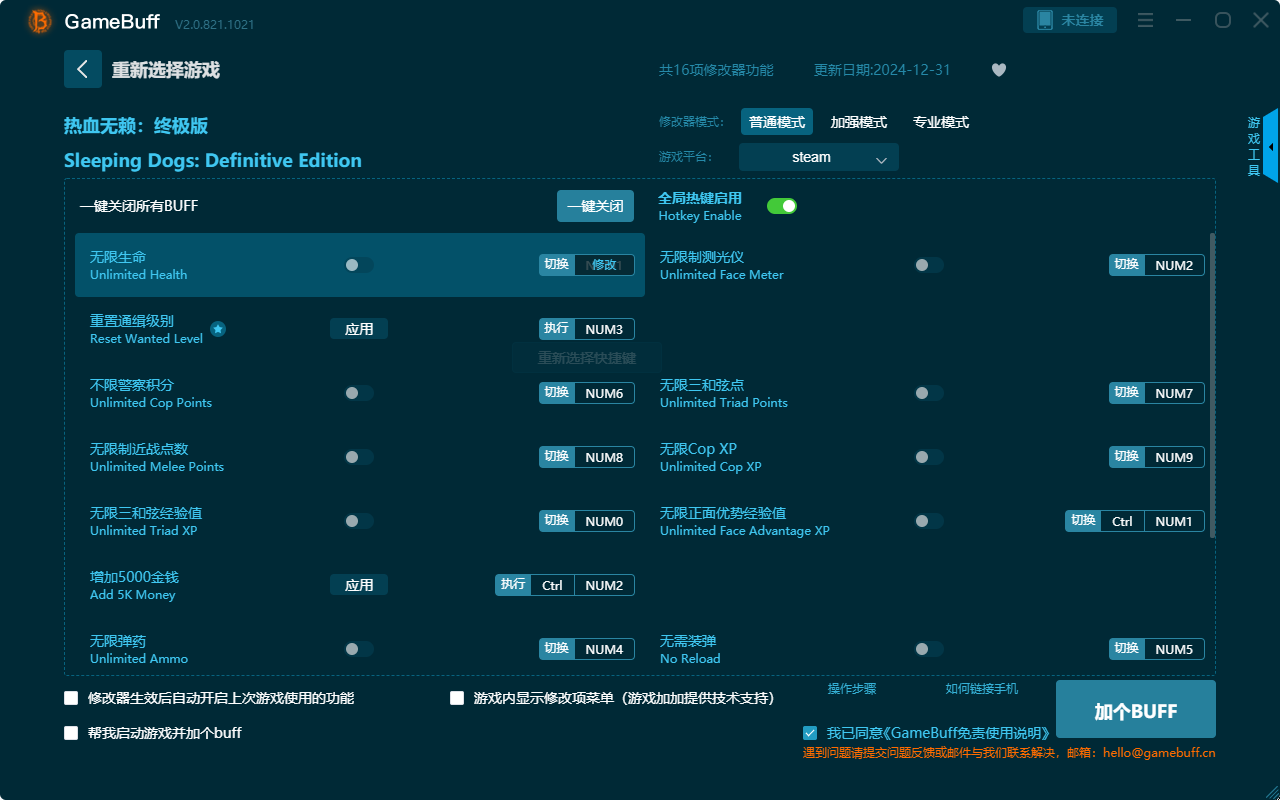
Task: Click the 一键关闭 button to disable all BUFFs
Action: [x=595, y=205]
